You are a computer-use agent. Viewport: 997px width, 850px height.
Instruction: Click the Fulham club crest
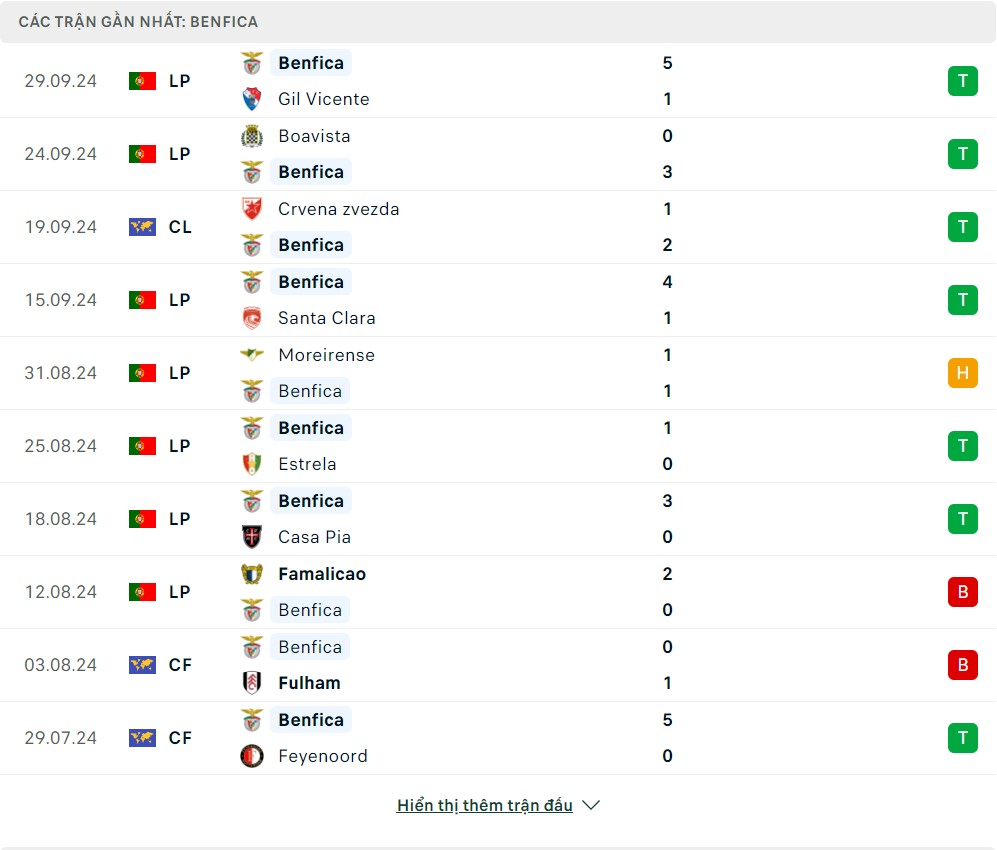click(x=252, y=683)
